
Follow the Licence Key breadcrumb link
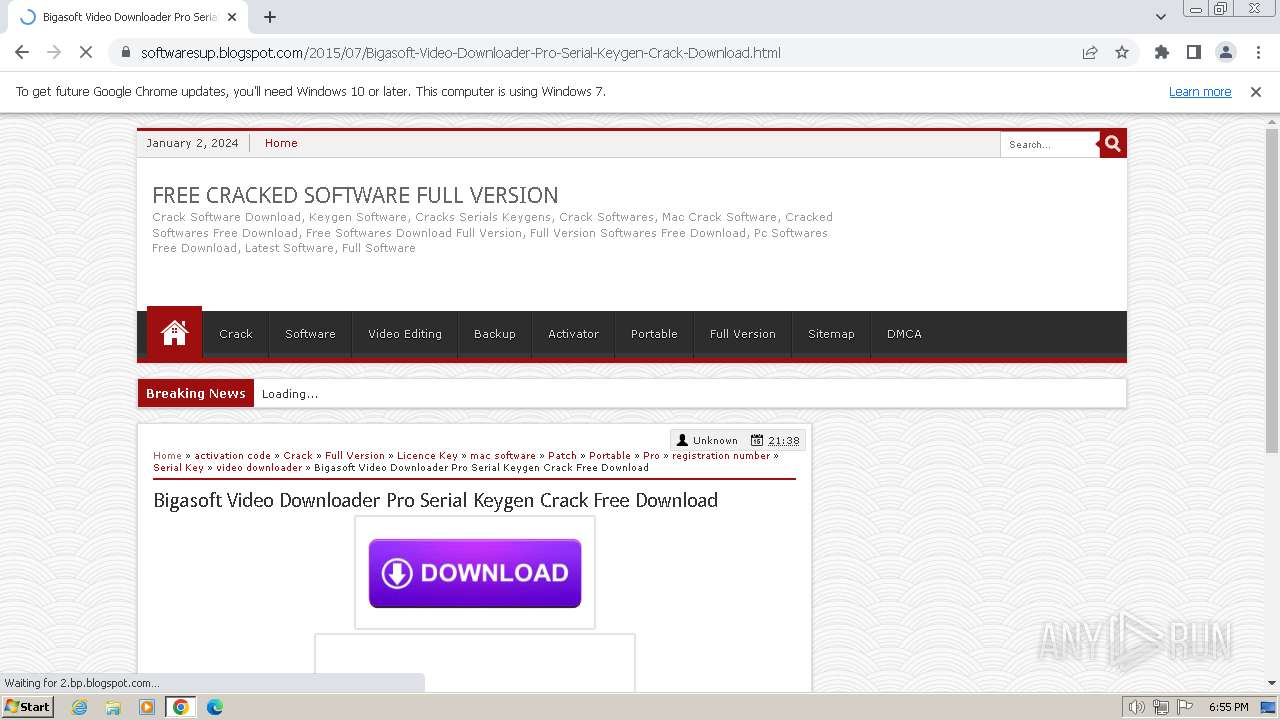(427, 456)
